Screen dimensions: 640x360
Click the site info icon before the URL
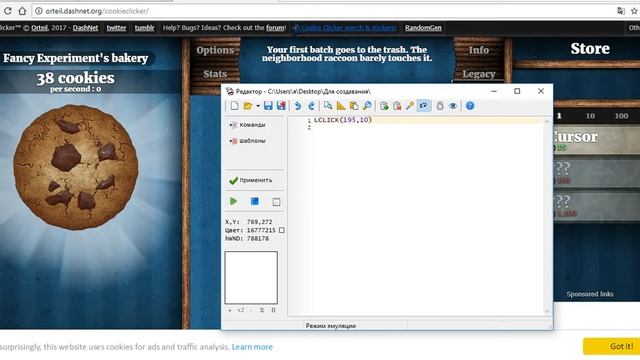point(38,11)
